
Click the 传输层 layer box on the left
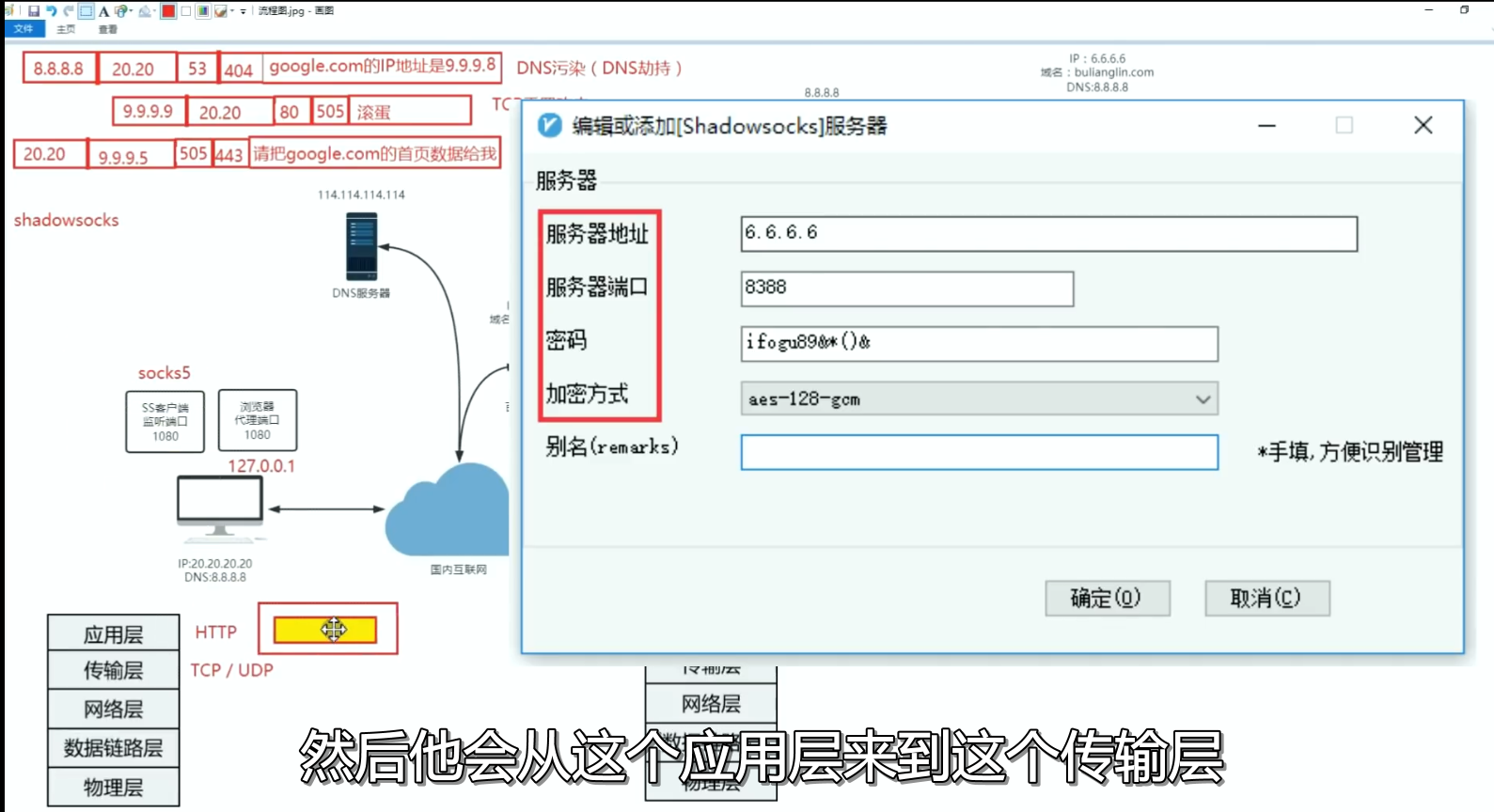coord(114,671)
